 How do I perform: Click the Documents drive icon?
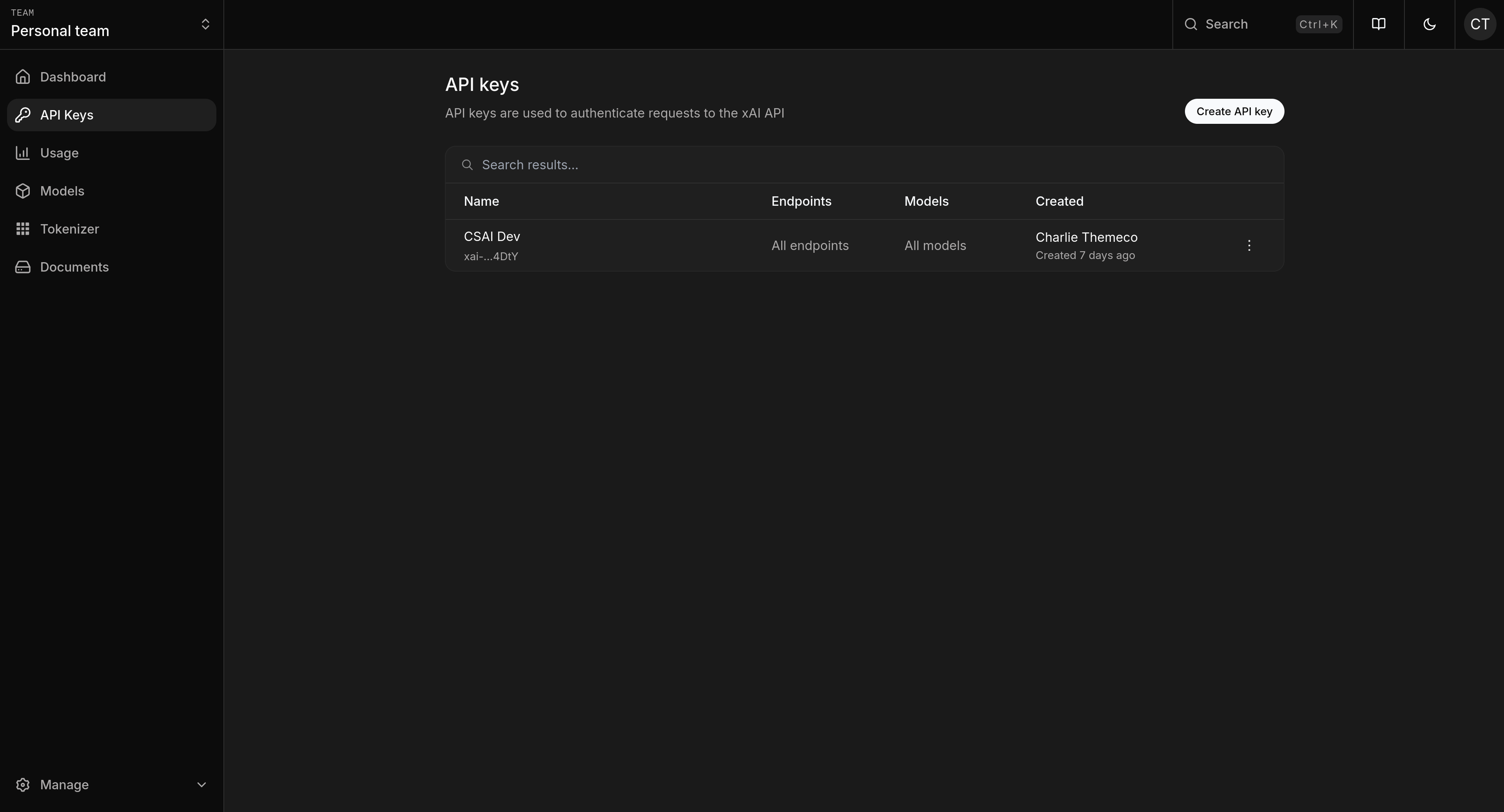(23, 267)
